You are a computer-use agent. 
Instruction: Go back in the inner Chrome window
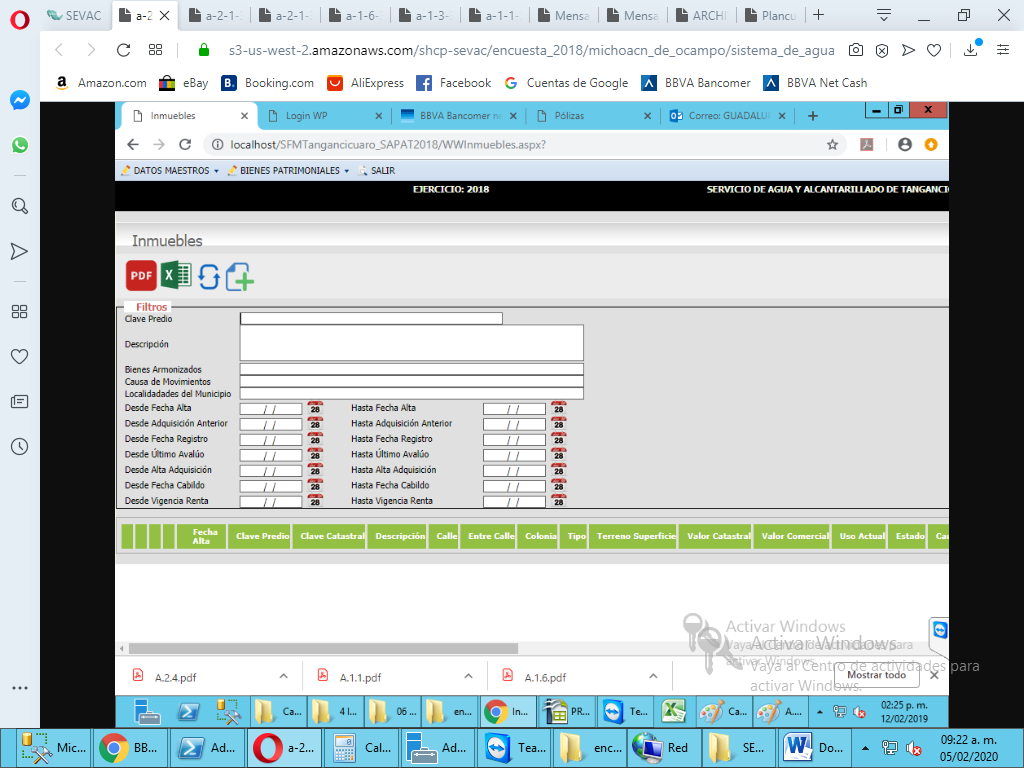click(x=133, y=145)
